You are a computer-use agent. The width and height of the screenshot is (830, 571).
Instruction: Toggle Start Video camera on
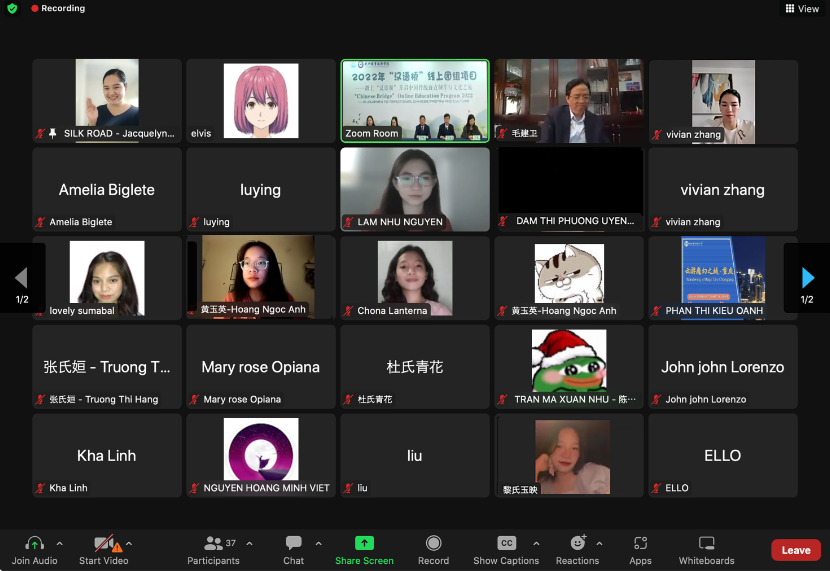point(103,544)
